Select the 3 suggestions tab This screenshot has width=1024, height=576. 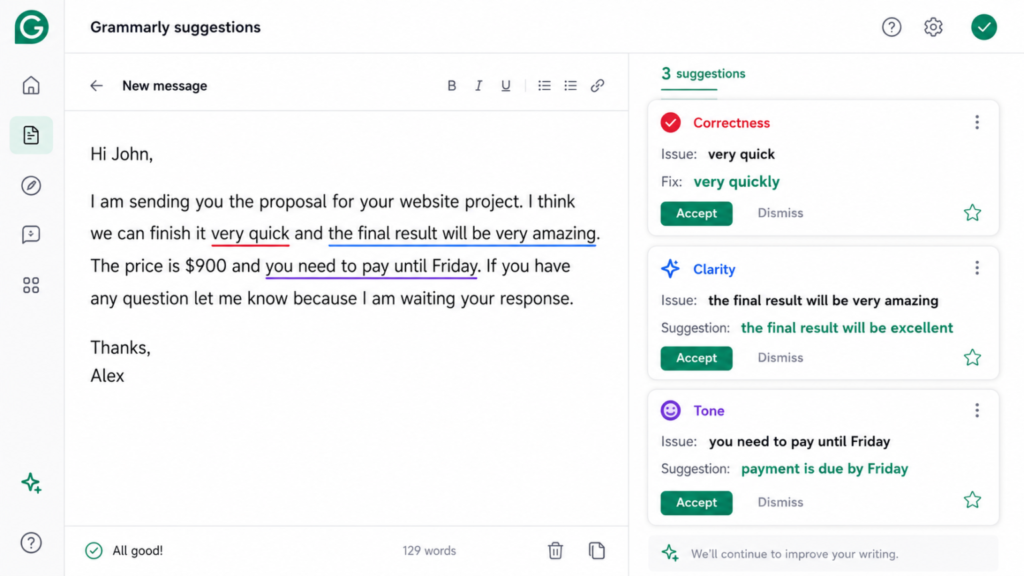coord(703,74)
